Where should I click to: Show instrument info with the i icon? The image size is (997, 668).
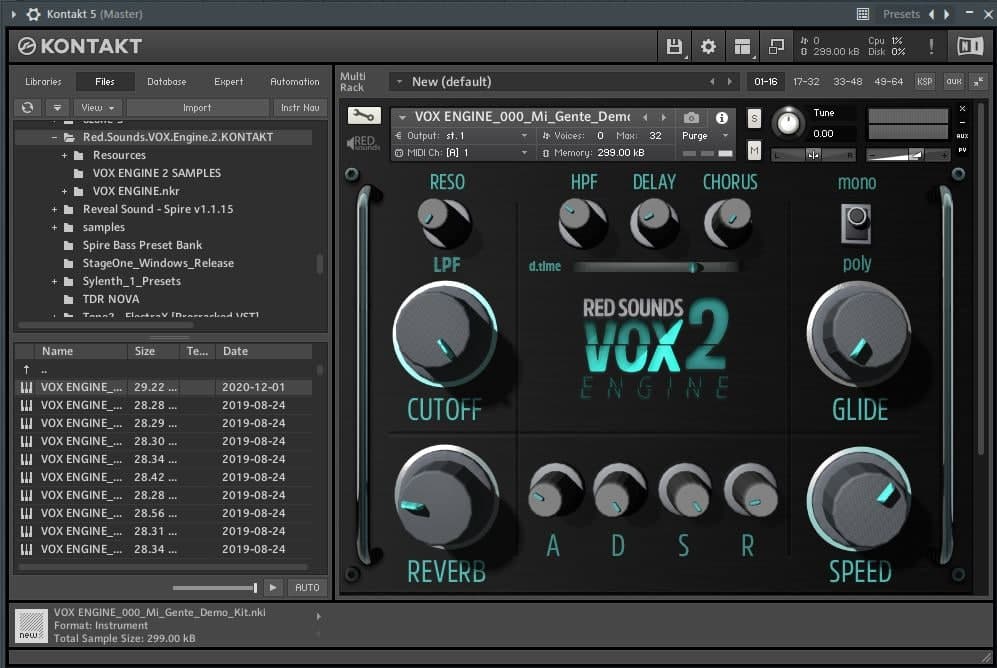click(x=722, y=118)
